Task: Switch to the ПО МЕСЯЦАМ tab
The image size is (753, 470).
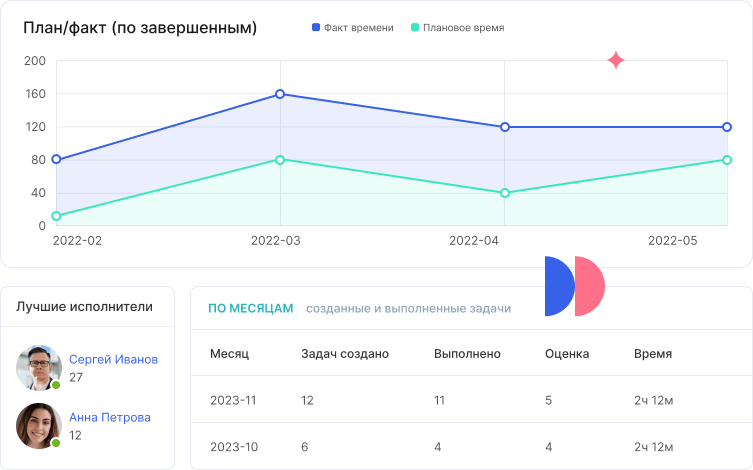Action: pos(251,309)
